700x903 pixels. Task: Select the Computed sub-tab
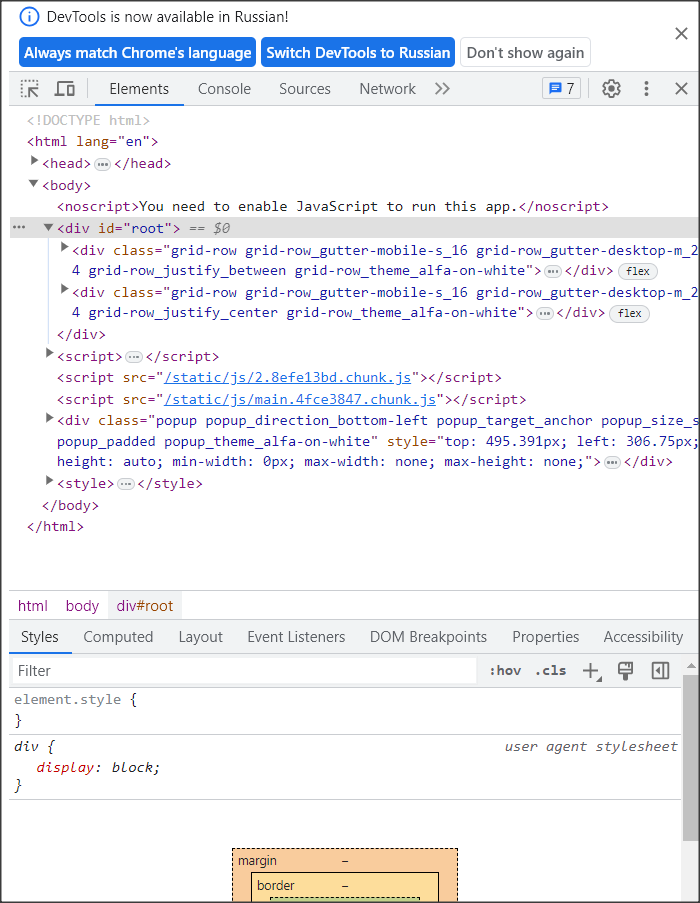118,637
